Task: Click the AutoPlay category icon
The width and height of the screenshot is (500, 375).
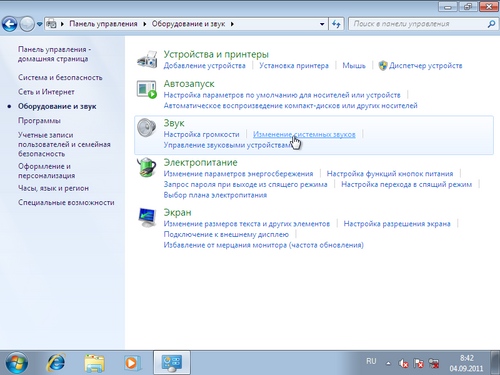Action: pyautogui.click(x=147, y=89)
